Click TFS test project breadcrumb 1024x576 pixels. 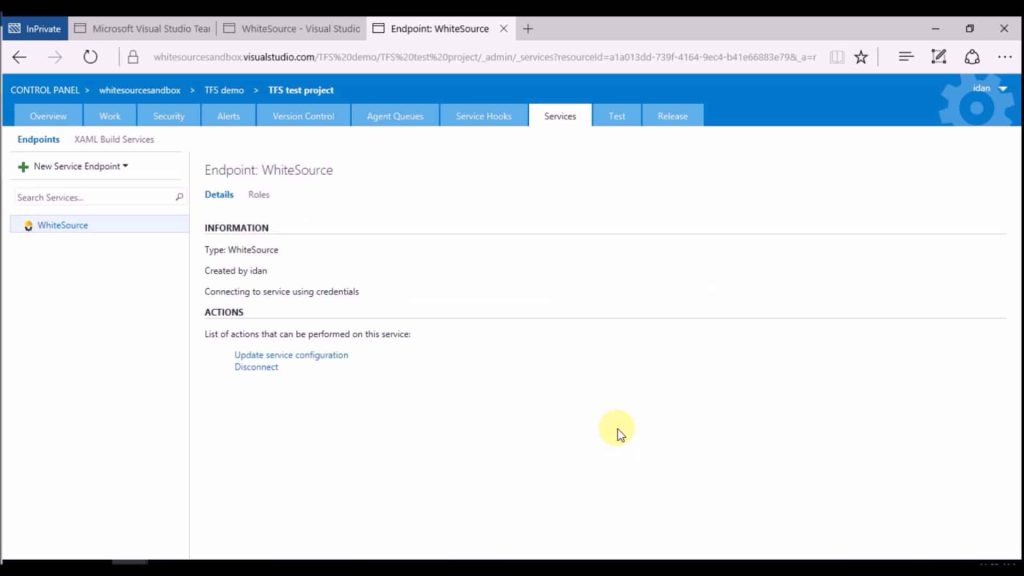click(301, 90)
